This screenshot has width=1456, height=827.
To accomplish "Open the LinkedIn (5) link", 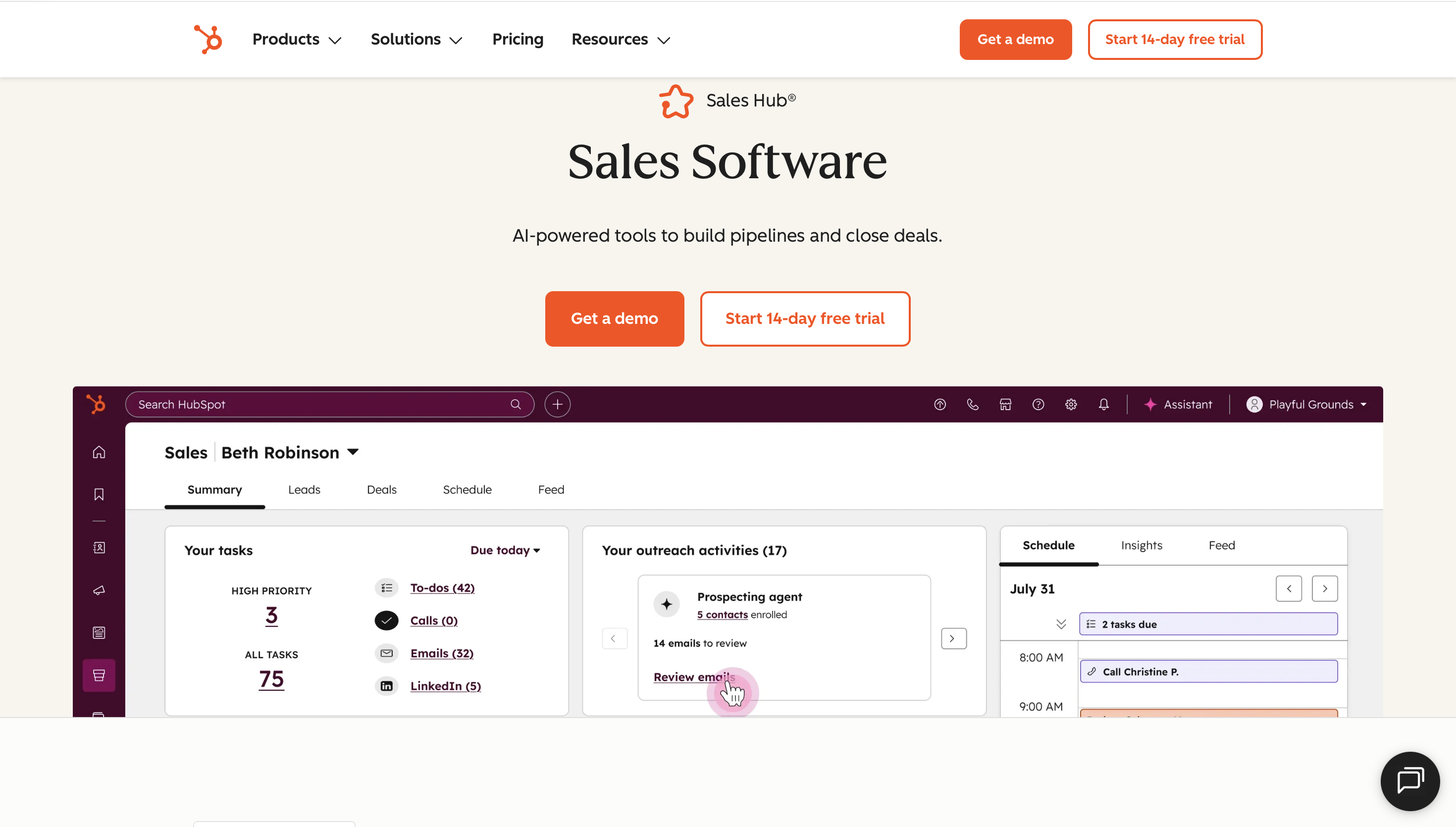I will [x=446, y=685].
